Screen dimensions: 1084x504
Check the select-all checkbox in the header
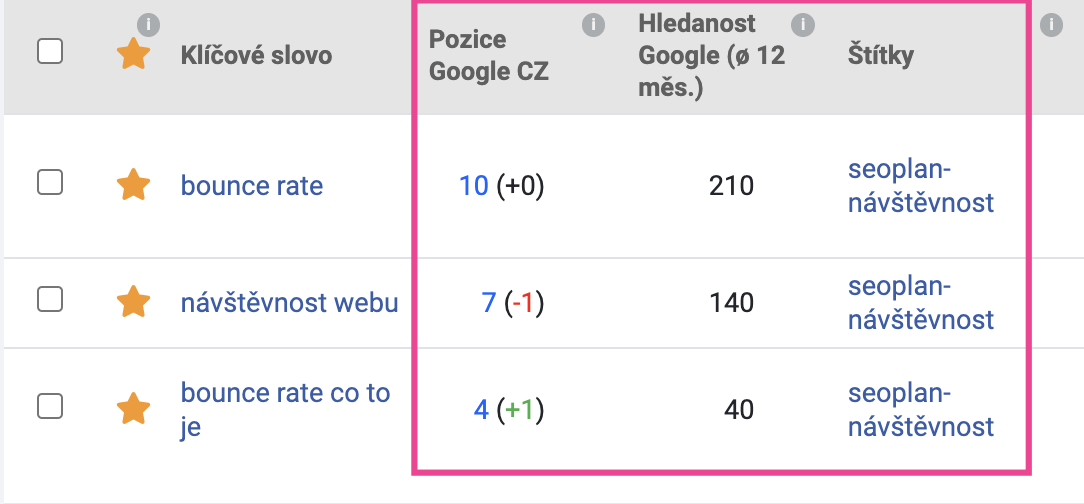click(x=50, y=51)
